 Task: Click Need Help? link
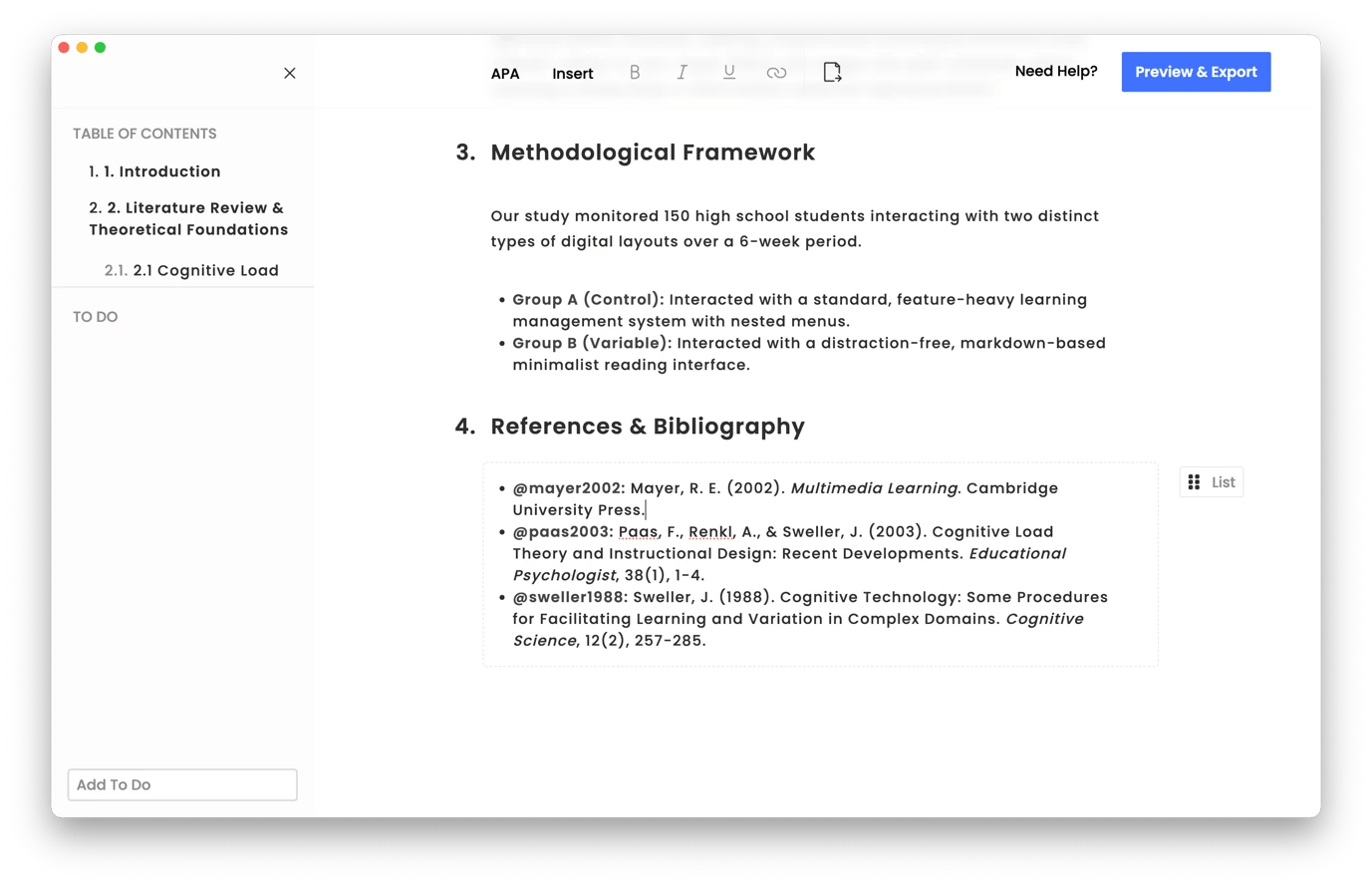pos(1056,71)
